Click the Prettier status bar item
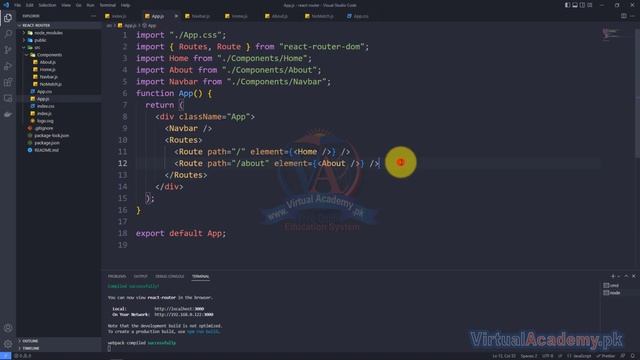 pyautogui.click(x=606, y=356)
